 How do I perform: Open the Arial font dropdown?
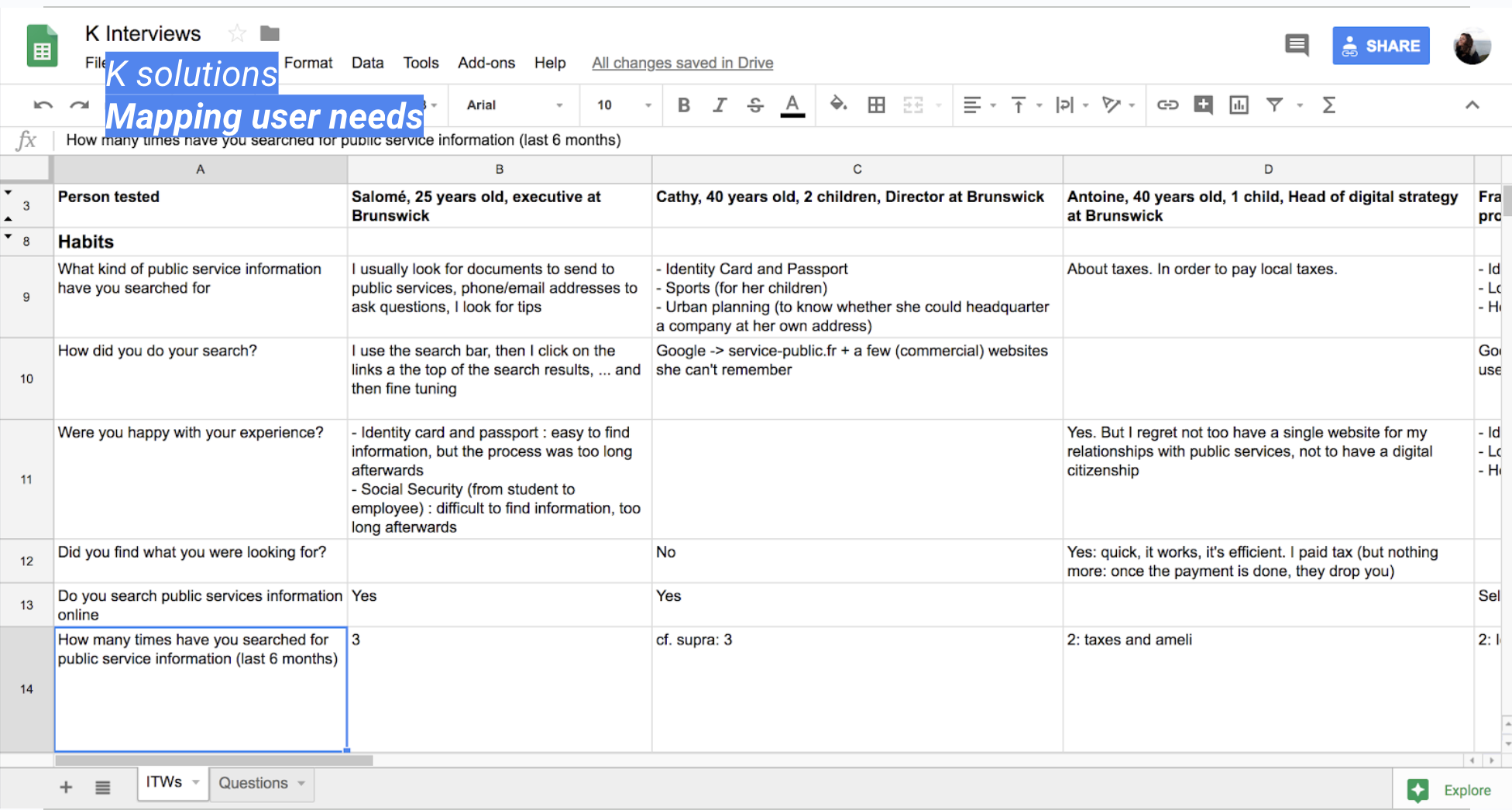click(514, 105)
